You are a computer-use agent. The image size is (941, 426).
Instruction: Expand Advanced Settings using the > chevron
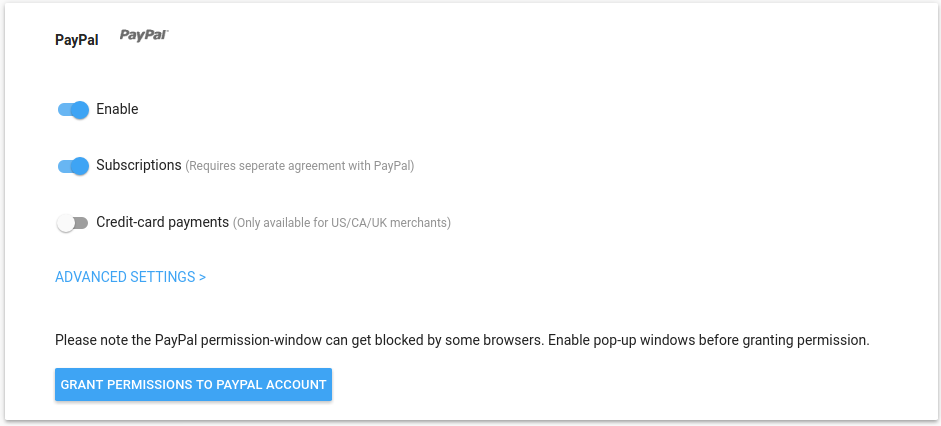coord(202,277)
